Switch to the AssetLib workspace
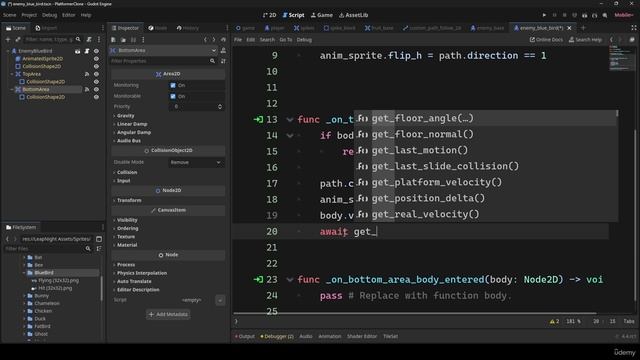 [353, 15]
